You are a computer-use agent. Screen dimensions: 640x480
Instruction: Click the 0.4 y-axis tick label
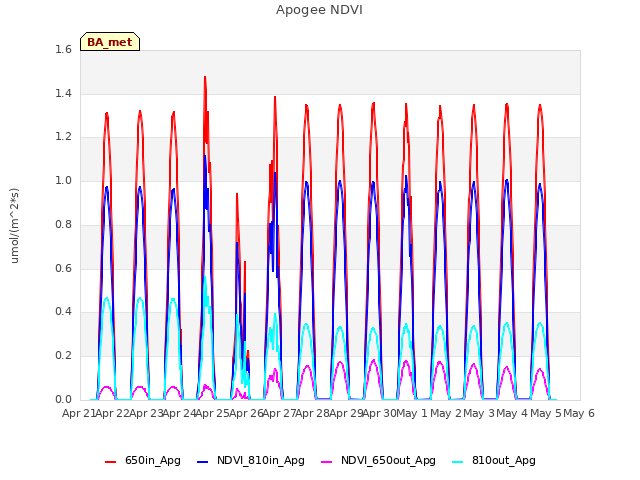click(x=63, y=311)
